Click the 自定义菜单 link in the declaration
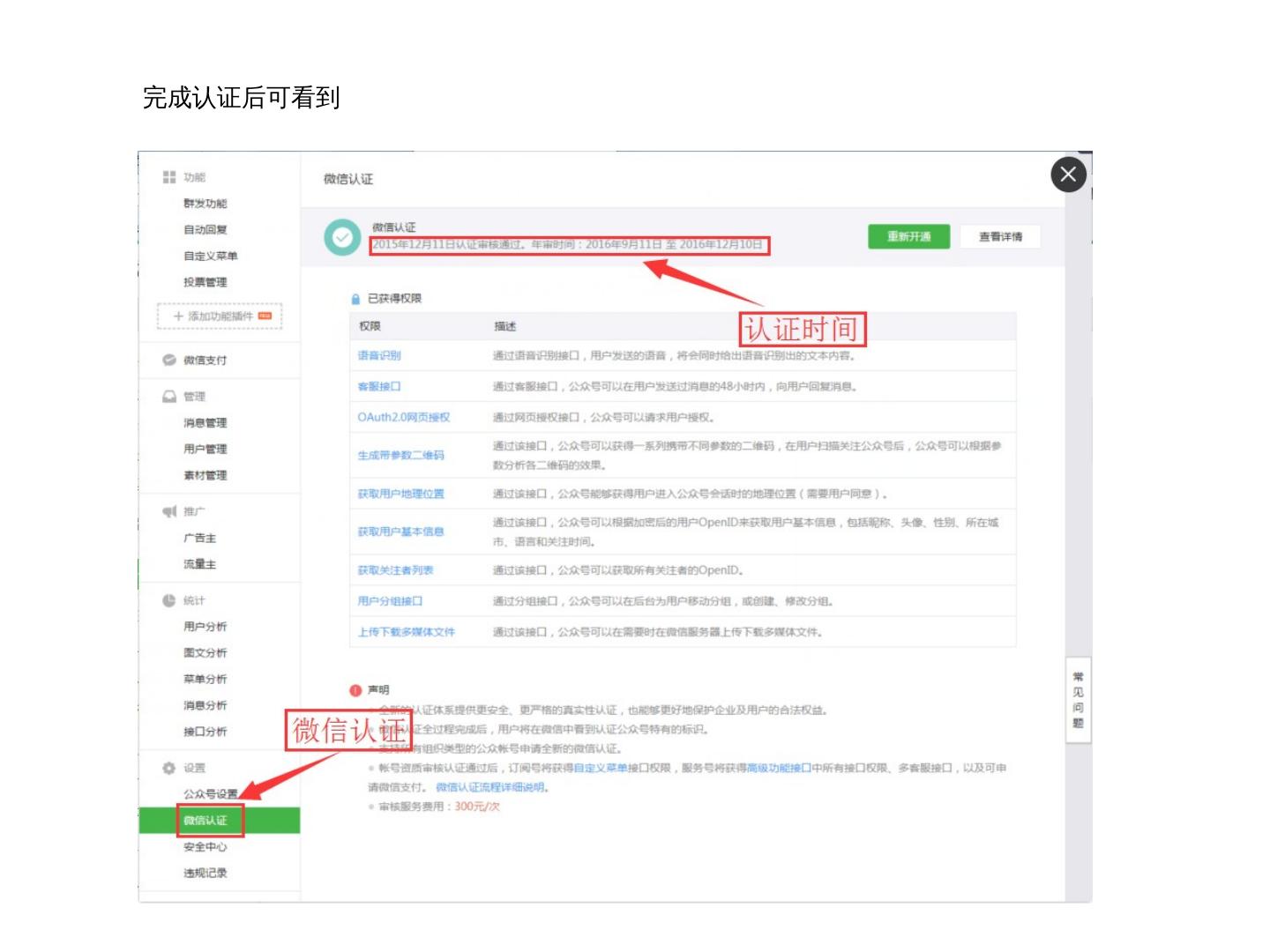Screen dimensions: 1270x952 (x=600, y=768)
